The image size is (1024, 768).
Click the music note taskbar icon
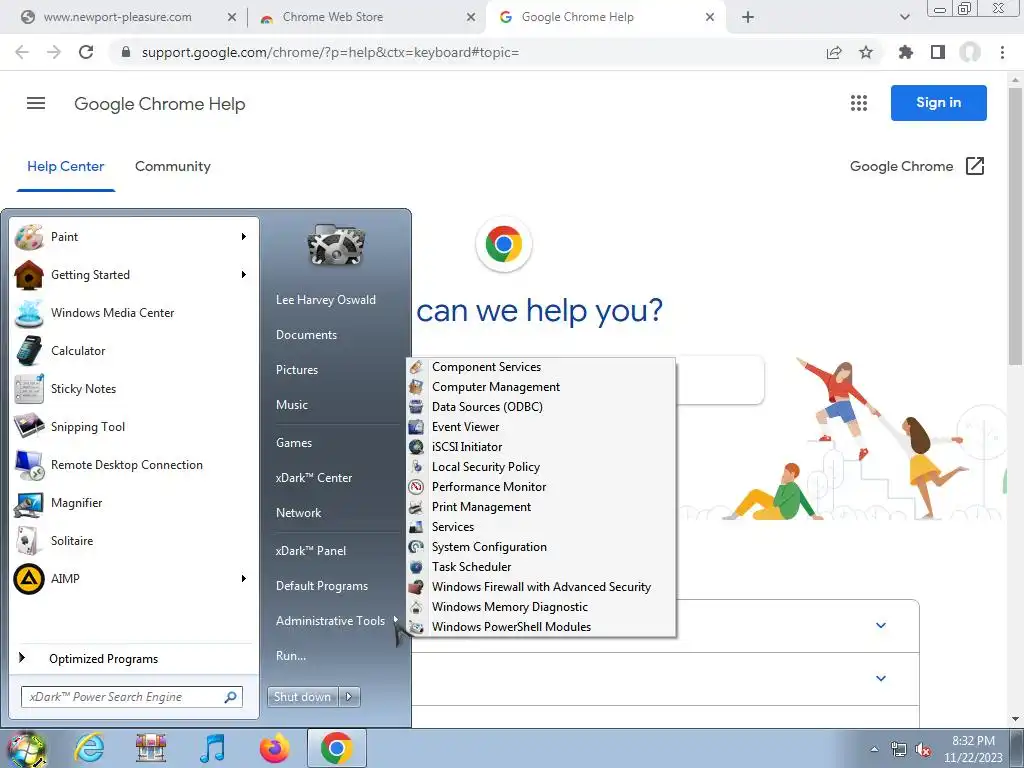point(212,749)
